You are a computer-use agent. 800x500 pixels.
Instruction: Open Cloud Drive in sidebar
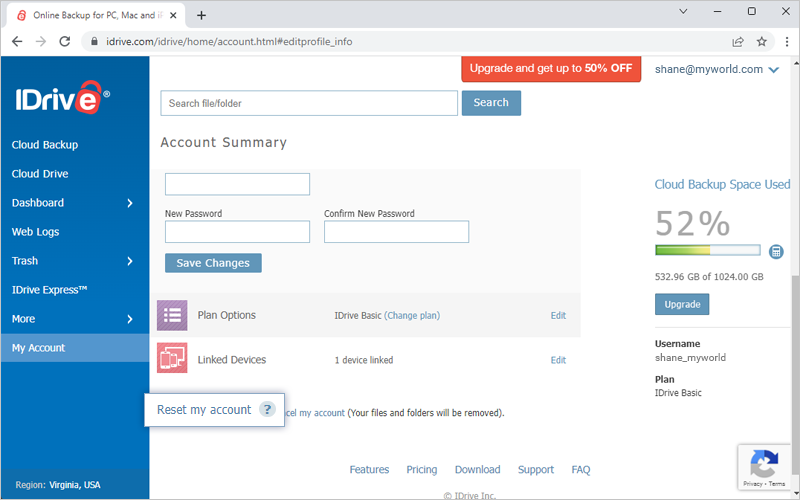pyautogui.click(x=40, y=174)
